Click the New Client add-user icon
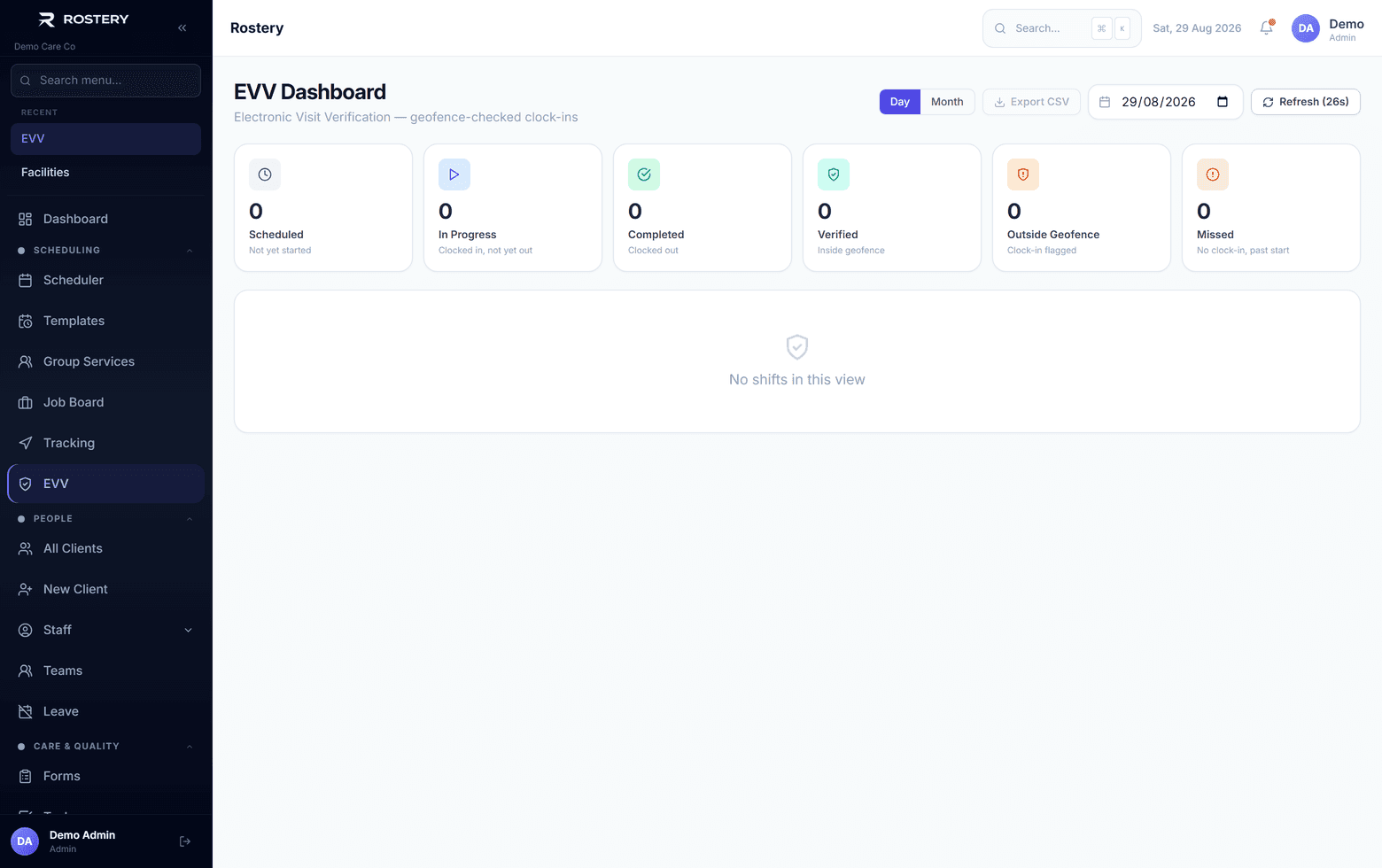This screenshot has height=868, width=1382. (x=26, y=589)
